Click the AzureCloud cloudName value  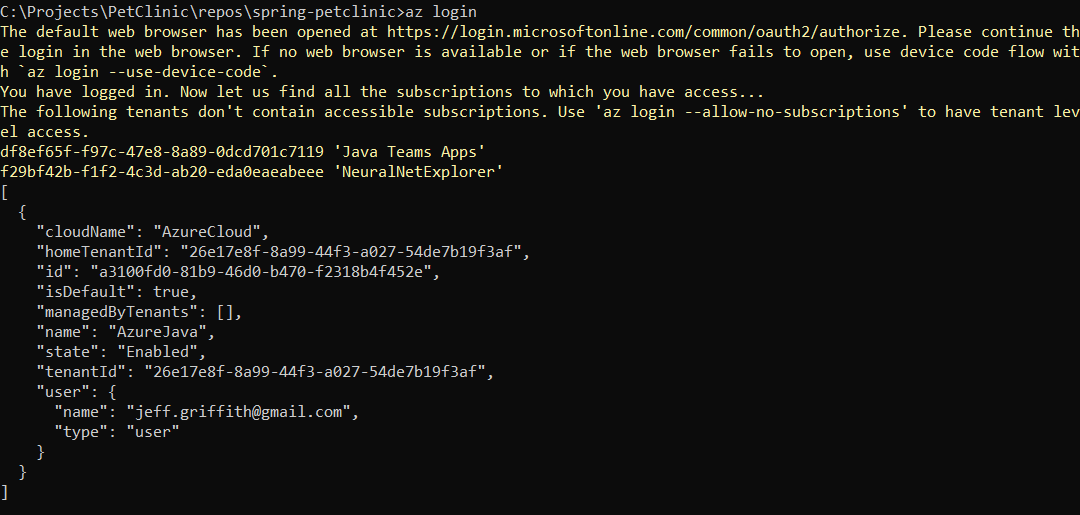click(207, 232)
